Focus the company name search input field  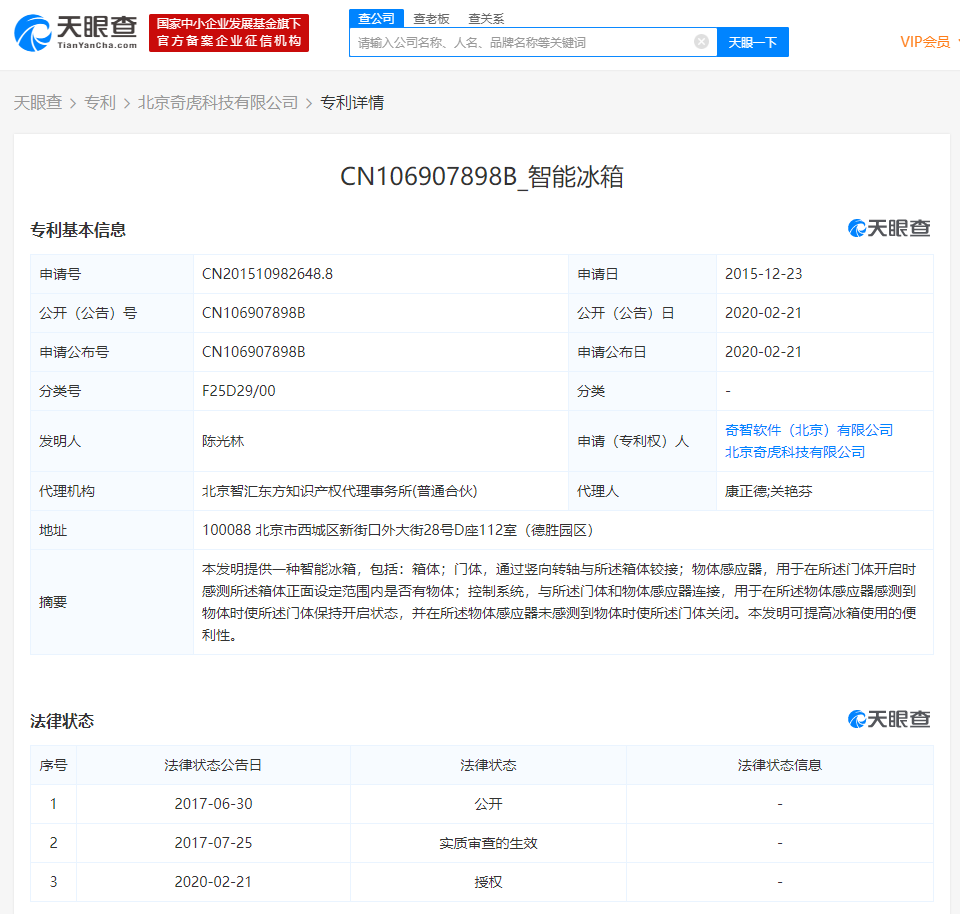click(x=520, y=42)
